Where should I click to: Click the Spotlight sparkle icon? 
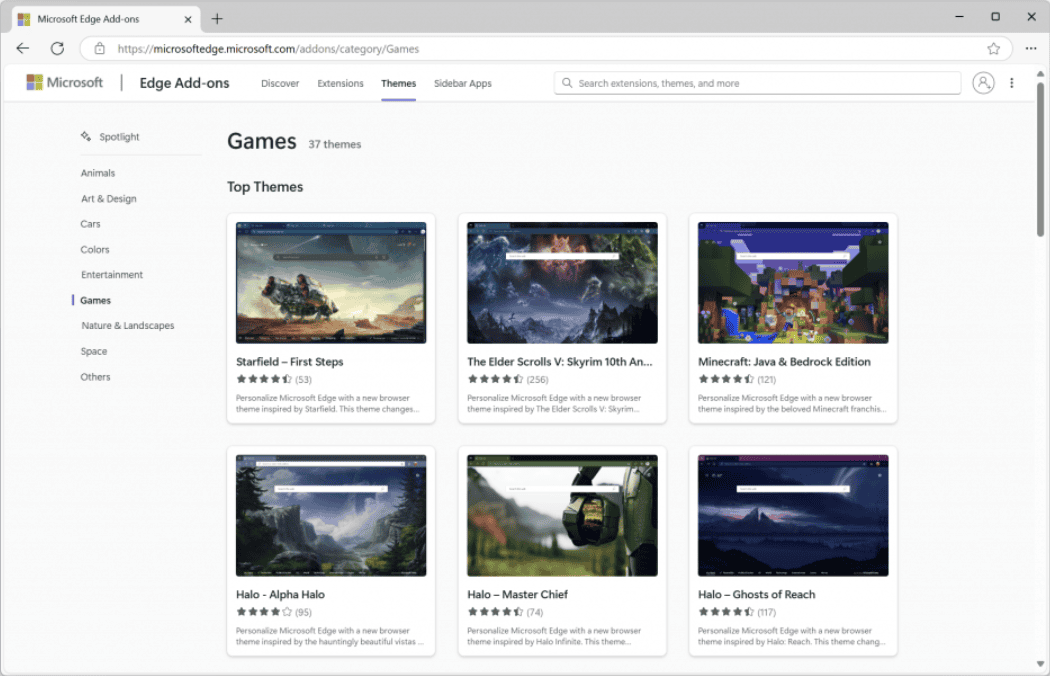click(86, 136)
